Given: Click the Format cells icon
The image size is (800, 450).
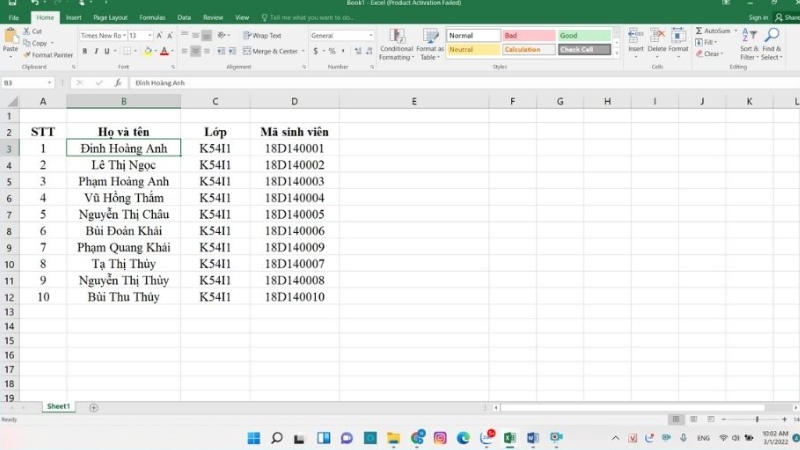Looking at the screenshot, I should pyautogui.click(x=678, y=36).
